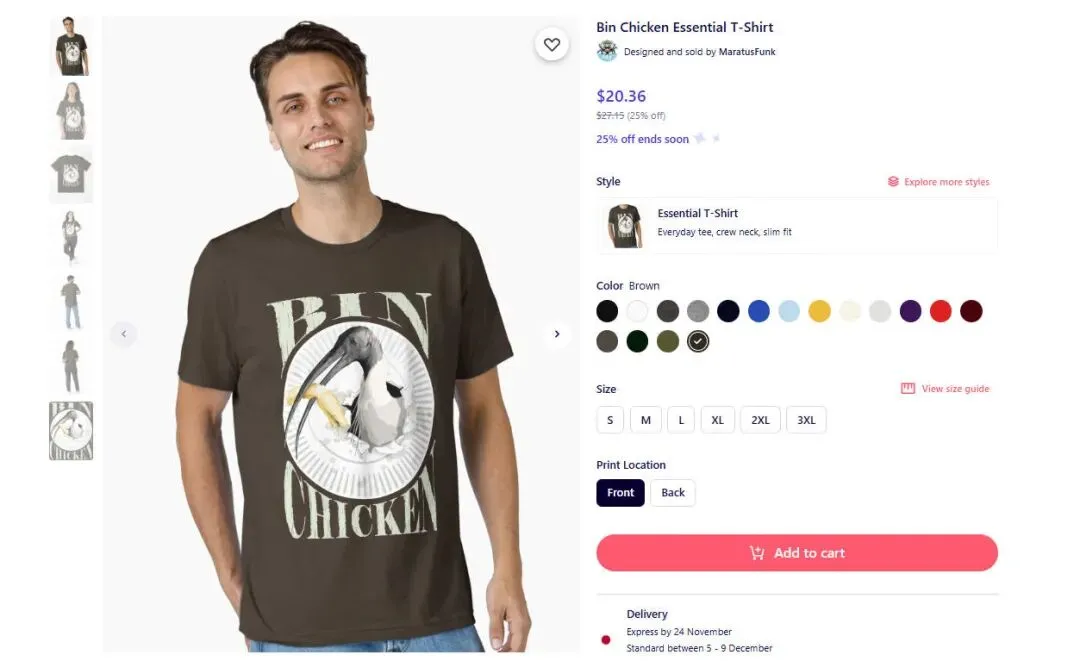The width and height of the screenshot is (1080, 661).
Task: Select Front print location
Action: [x=621, y=492]
